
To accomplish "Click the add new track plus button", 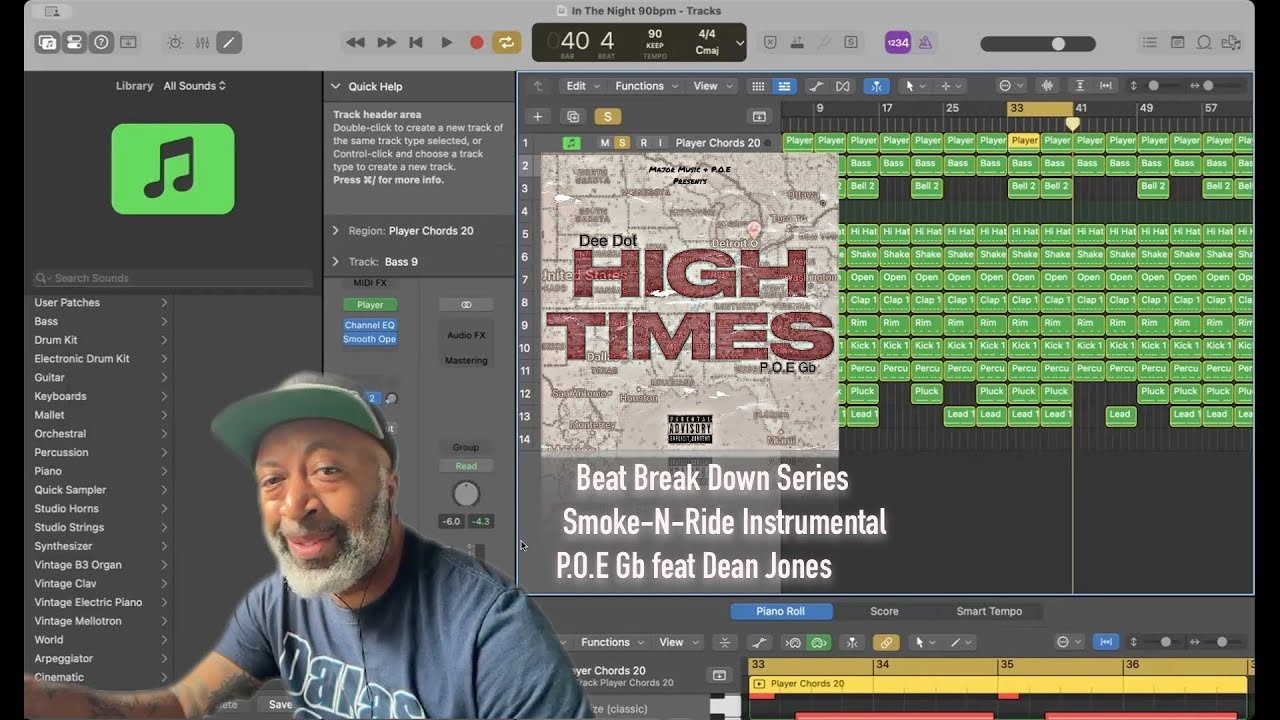I will point(537,117).
